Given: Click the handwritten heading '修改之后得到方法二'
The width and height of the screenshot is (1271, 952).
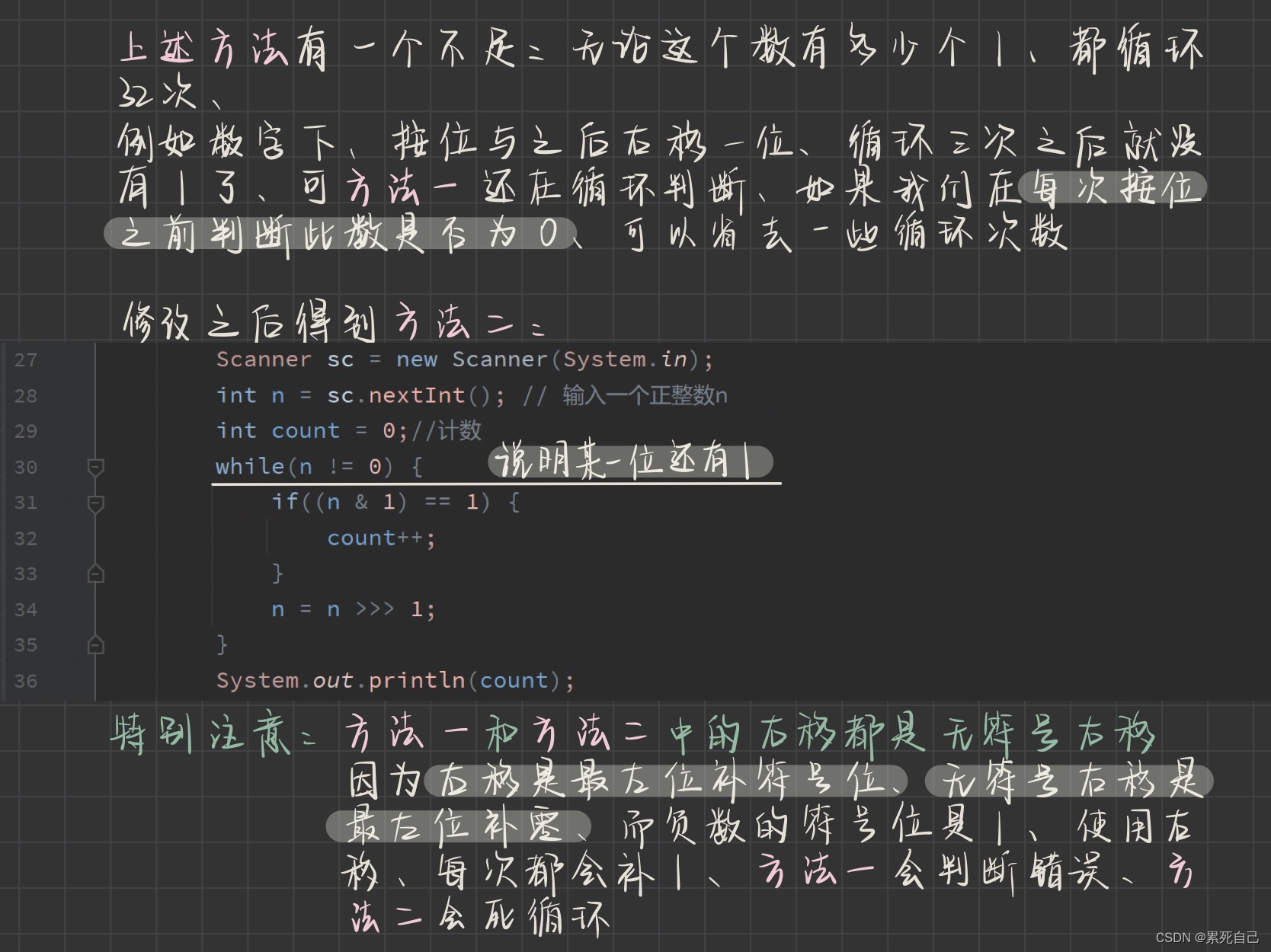Looking at the screenshot, I should [334, 321].
